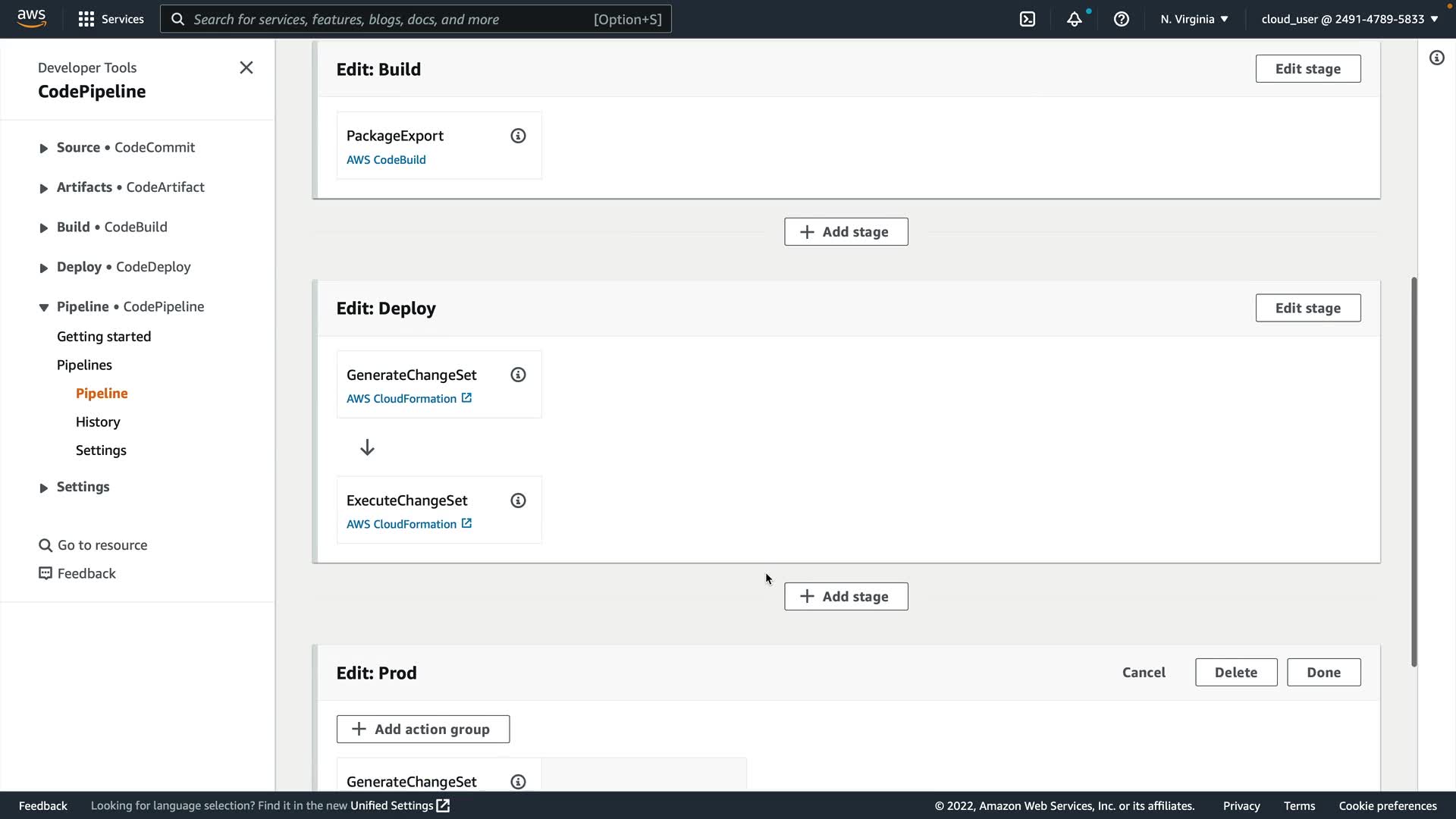The width and height of the screenshot is (1456, 819).
Task: Click the AWS logo home icon
Action: [x=32, y=18]
